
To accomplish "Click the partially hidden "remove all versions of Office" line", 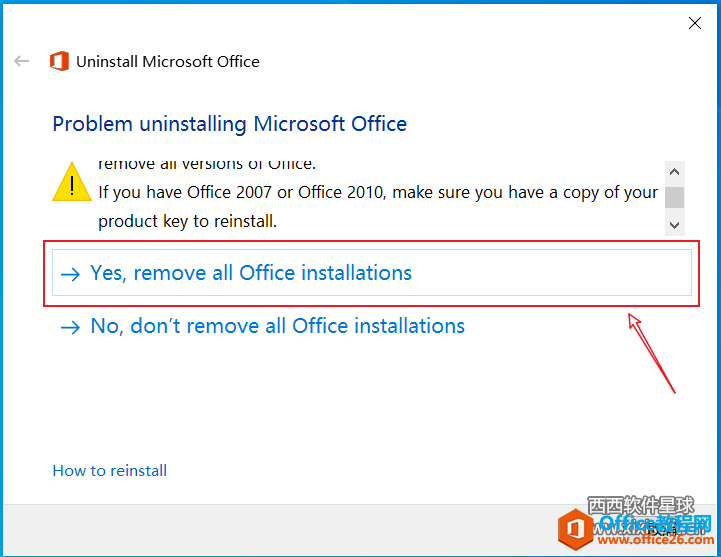I will (206, 163).
